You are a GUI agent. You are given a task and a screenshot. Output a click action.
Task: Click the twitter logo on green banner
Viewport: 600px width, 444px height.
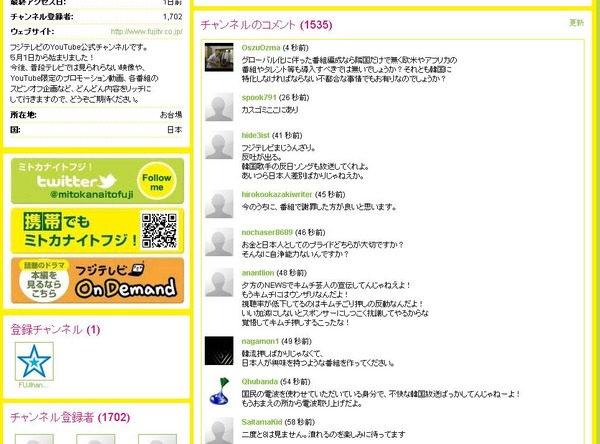point(77,181)
